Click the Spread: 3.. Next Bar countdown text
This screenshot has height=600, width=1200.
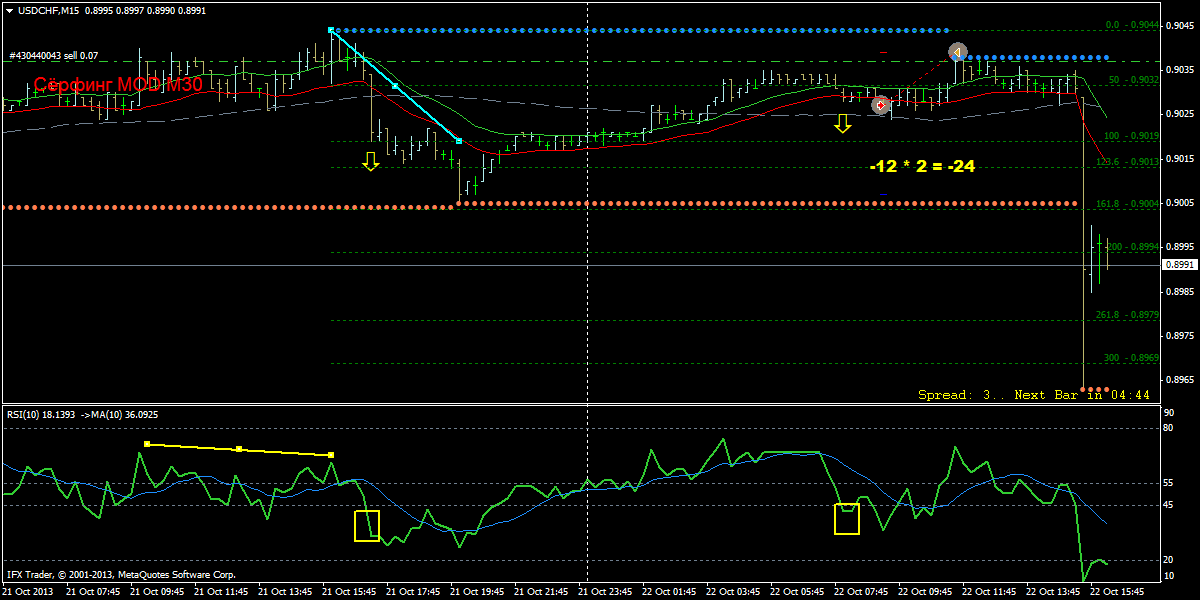coord(1034,395)
